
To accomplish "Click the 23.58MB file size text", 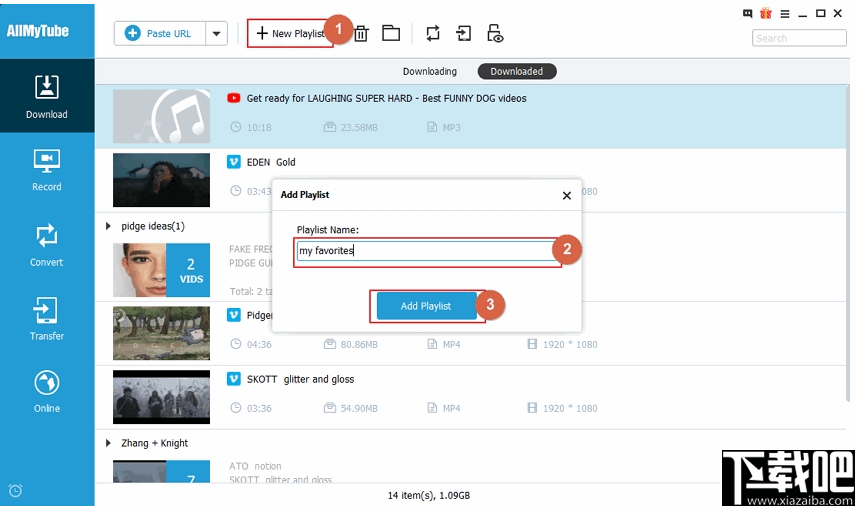I will pyautogui.click(x=359, y=127).
